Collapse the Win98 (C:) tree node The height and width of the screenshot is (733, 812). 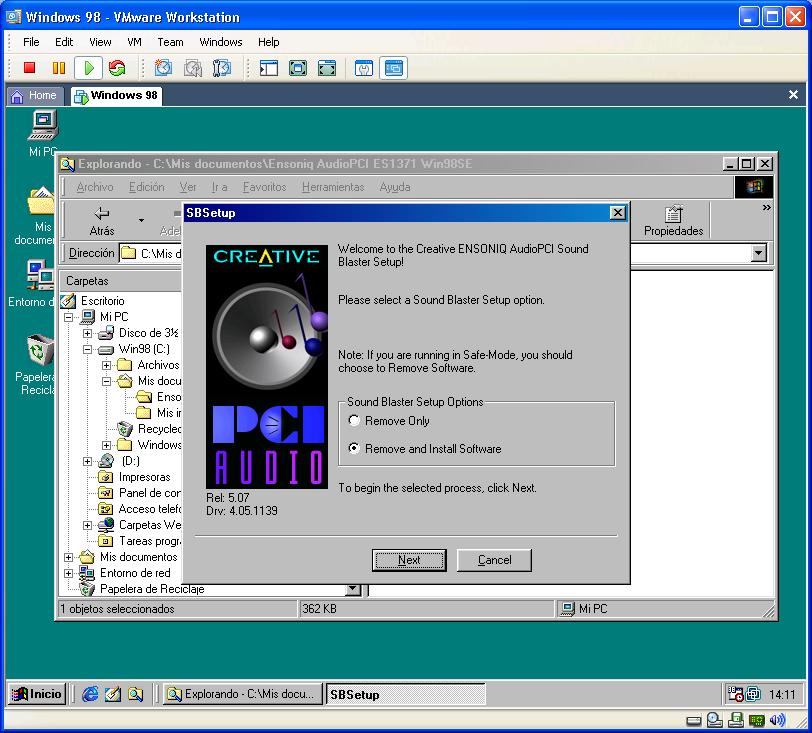[87, 349]
